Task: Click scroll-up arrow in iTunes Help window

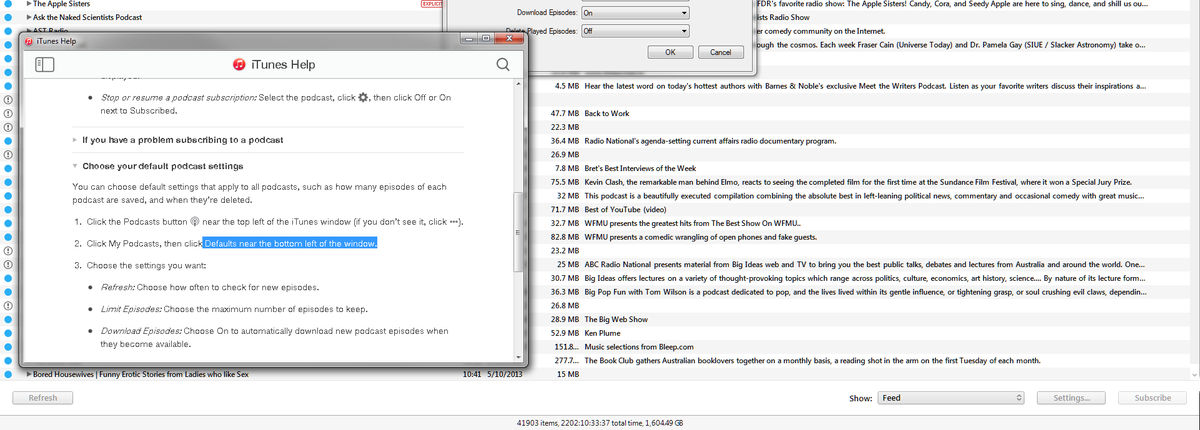Action: click(x=517, y=85)
